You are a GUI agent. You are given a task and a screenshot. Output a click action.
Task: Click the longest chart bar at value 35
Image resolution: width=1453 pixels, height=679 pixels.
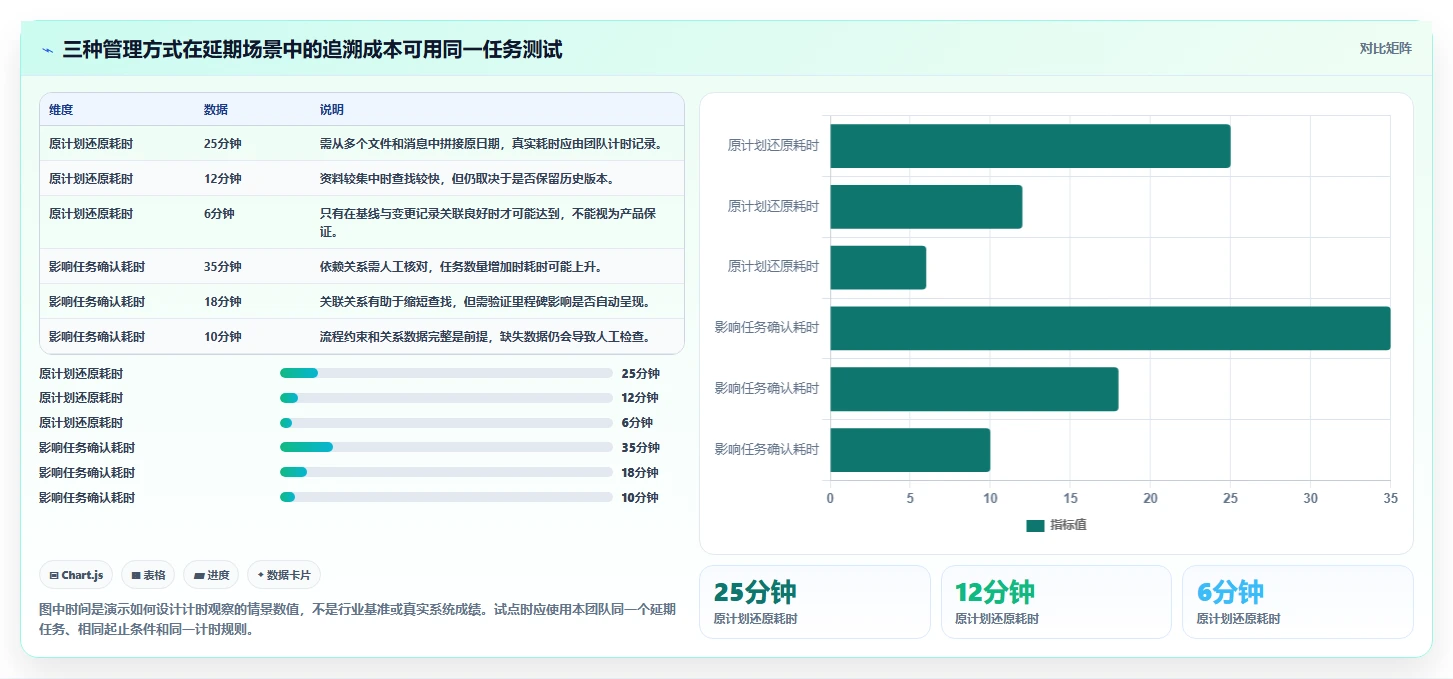click(x=1110, y=328)
